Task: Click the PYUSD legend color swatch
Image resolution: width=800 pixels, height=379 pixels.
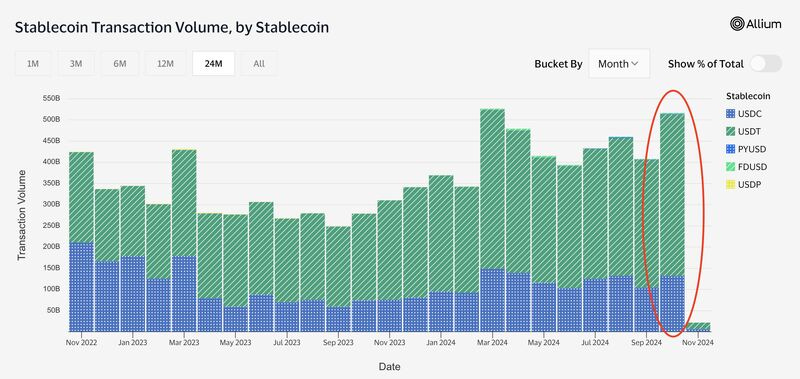Action: coord(731,149)
